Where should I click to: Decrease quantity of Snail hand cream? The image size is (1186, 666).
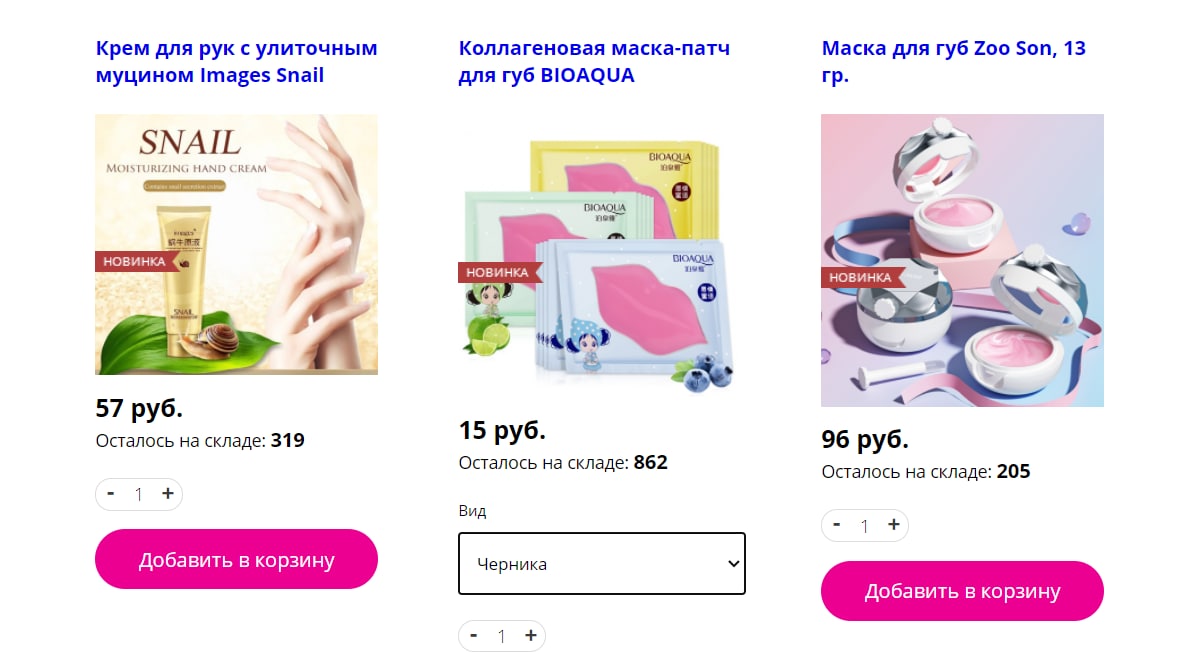110,494
